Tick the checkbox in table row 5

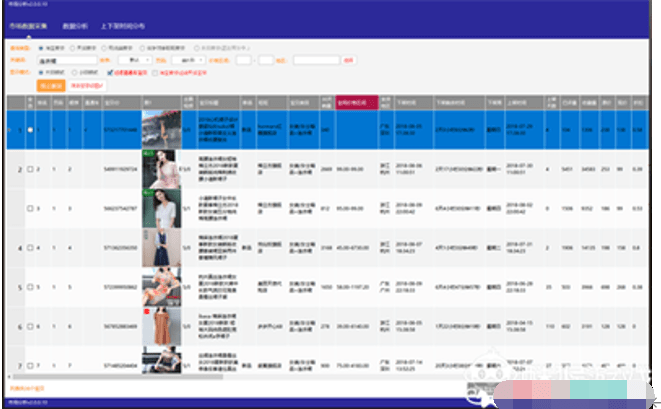(x=30, y=287)
